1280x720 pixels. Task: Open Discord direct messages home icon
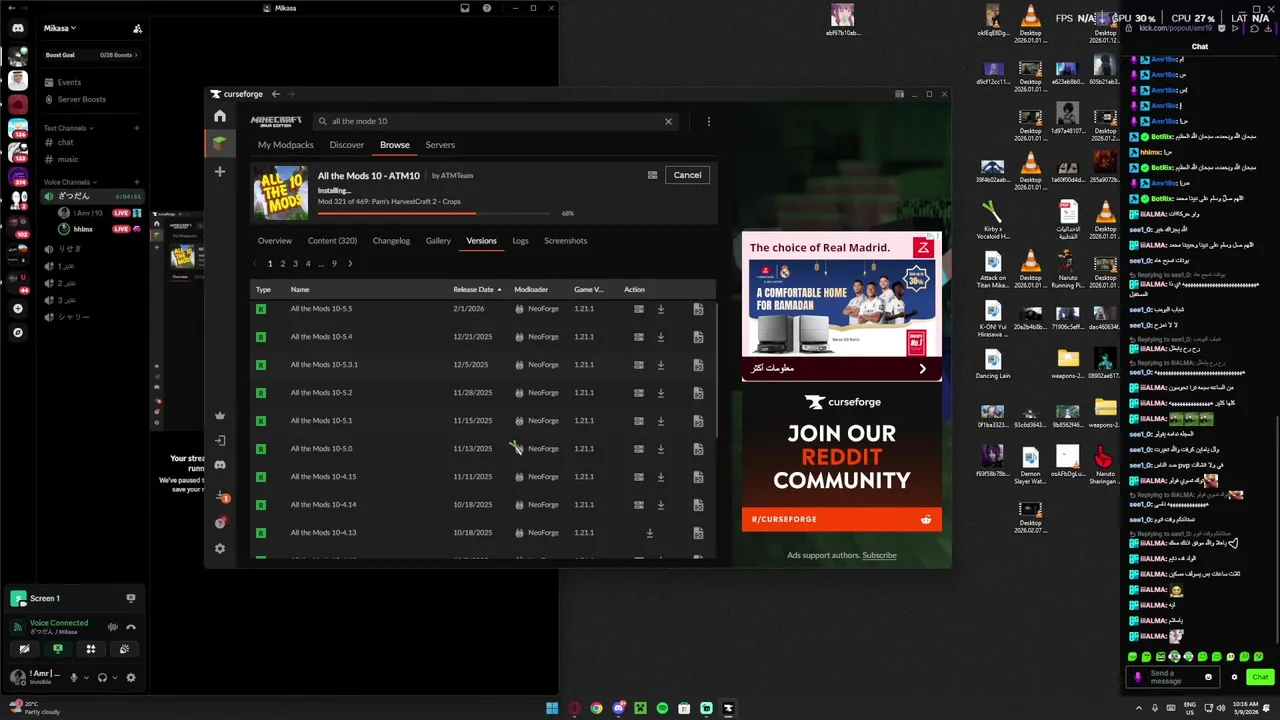18,28
